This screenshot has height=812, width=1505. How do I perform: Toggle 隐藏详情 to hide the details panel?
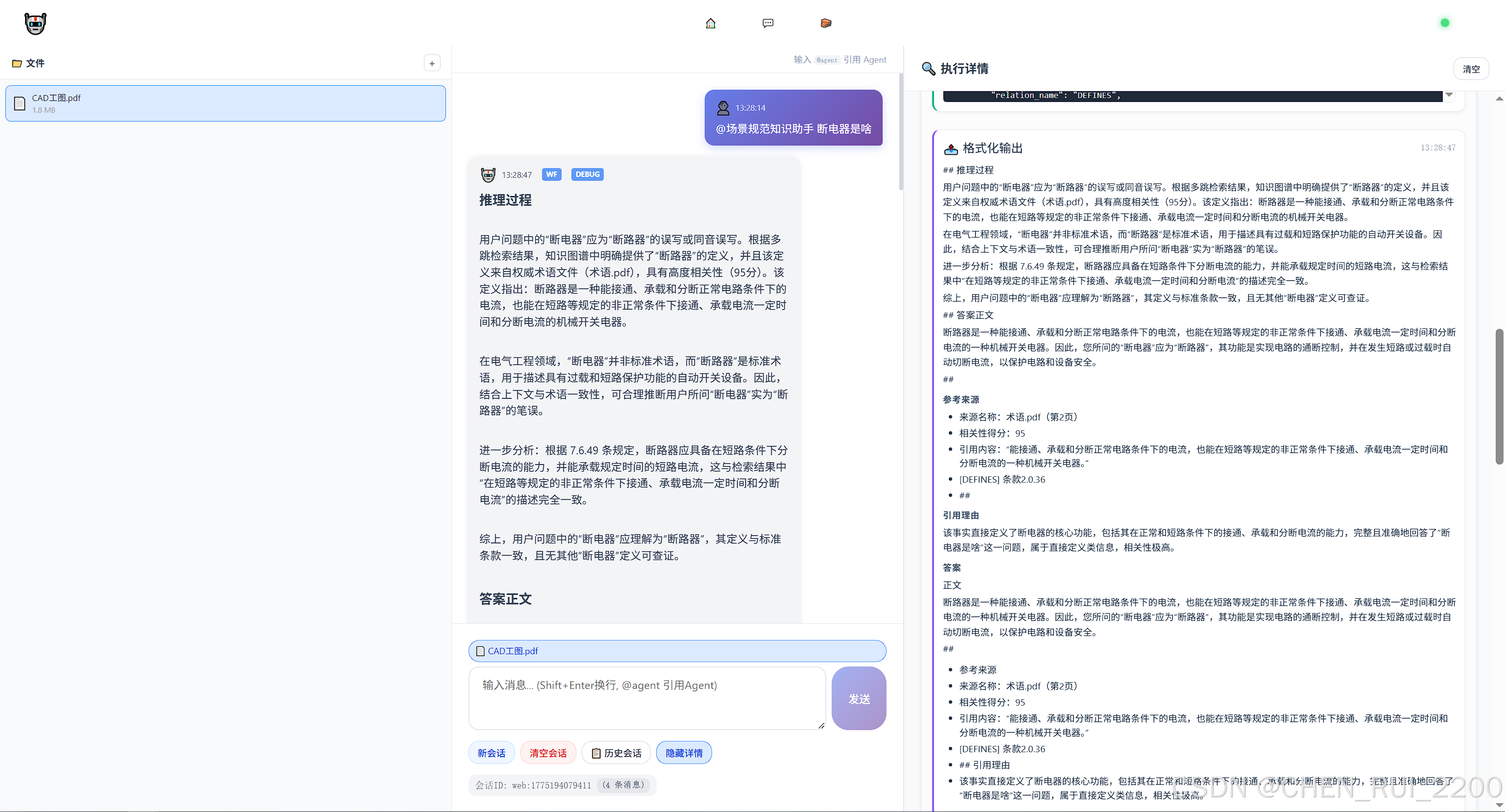[x=684, y=752]
